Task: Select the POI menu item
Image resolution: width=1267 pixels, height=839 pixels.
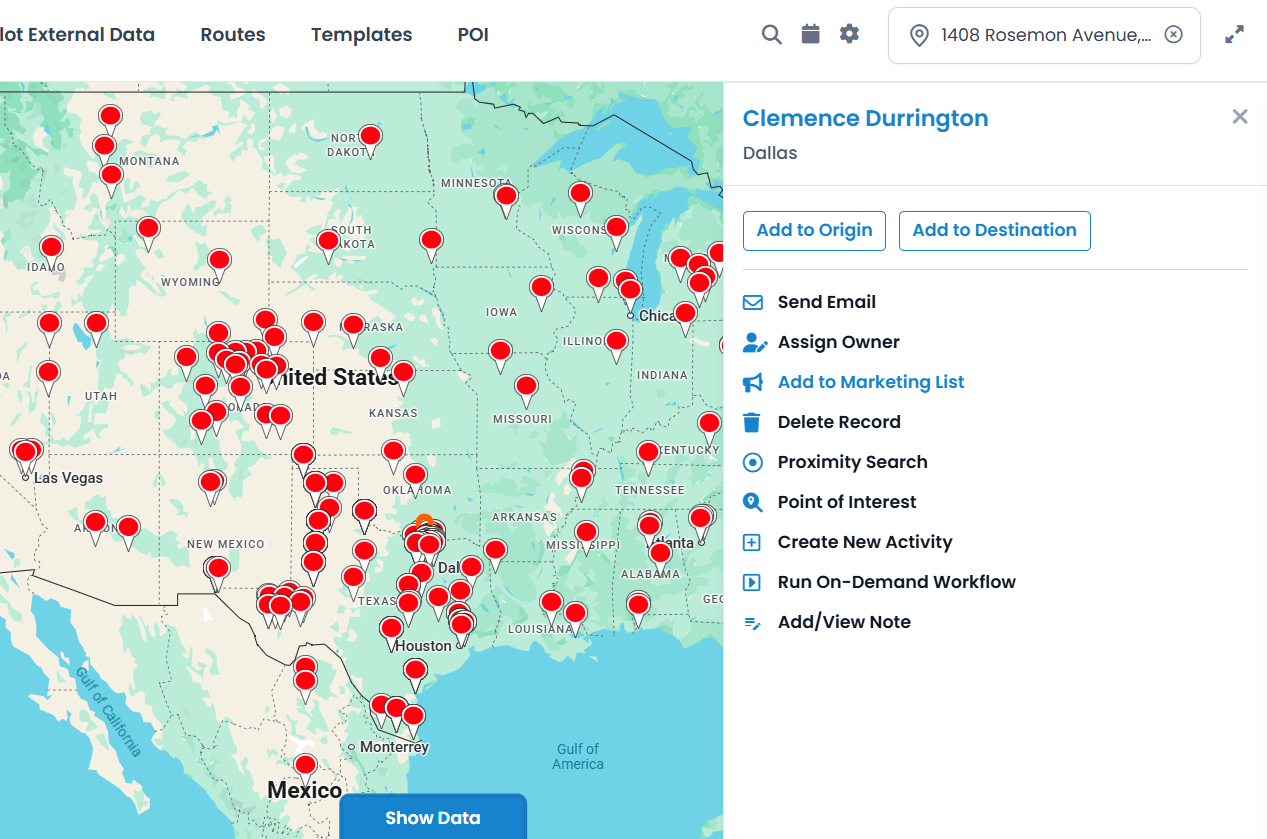Action: click(x=473, y=35)
